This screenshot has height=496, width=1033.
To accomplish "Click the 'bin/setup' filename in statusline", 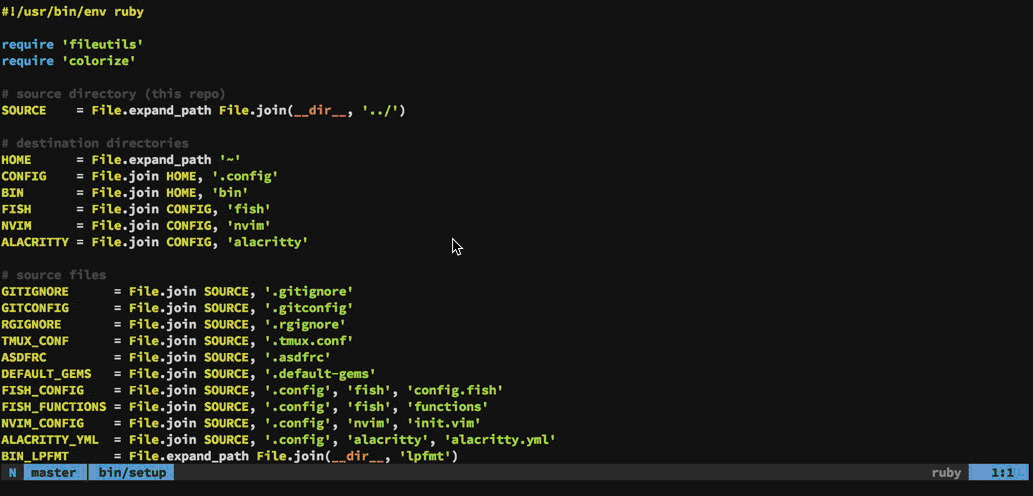I will [132, 472].
